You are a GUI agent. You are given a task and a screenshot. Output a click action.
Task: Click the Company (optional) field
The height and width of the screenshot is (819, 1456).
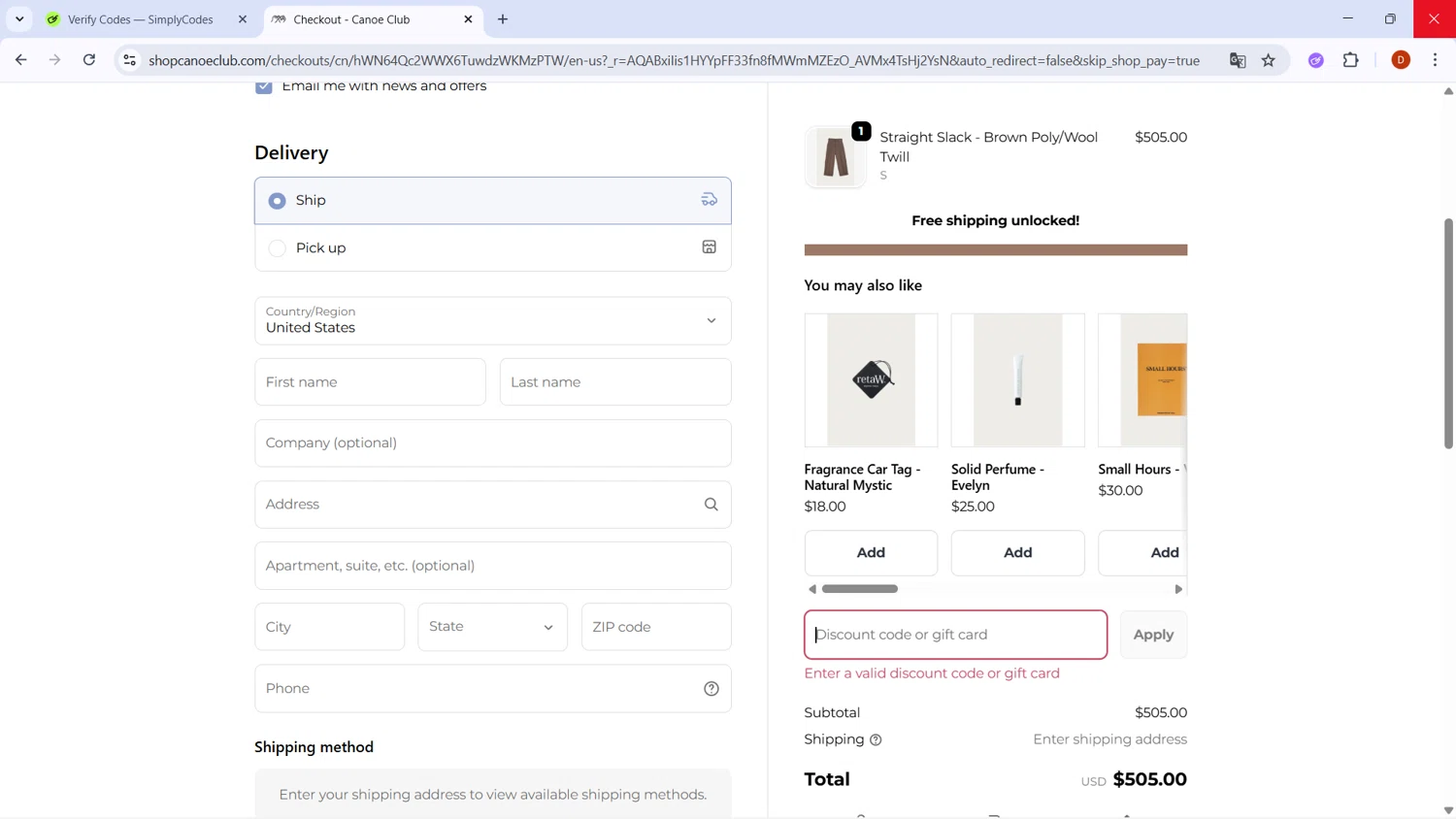coord(493,443)
